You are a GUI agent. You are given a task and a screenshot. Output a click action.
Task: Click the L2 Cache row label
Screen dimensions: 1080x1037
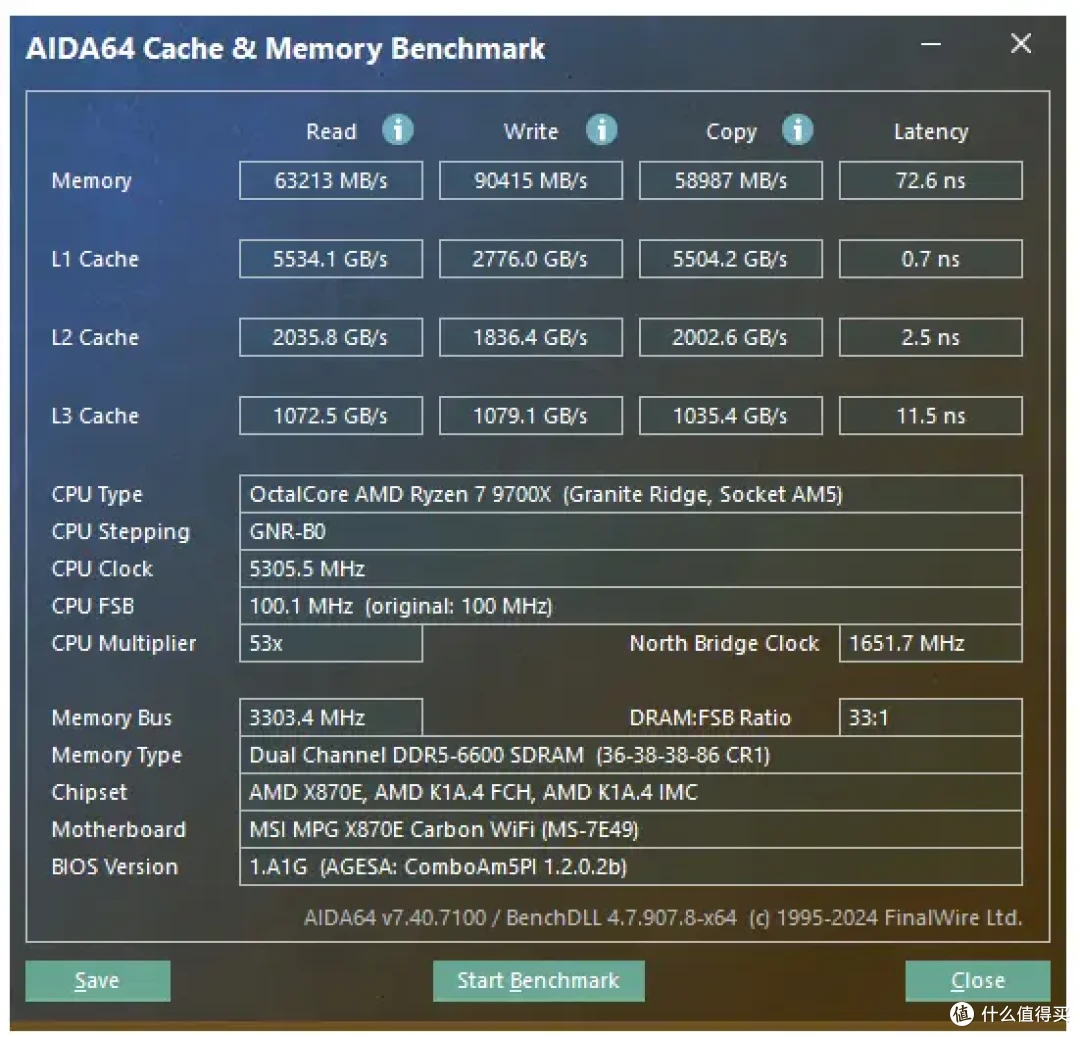pos(95,337)
